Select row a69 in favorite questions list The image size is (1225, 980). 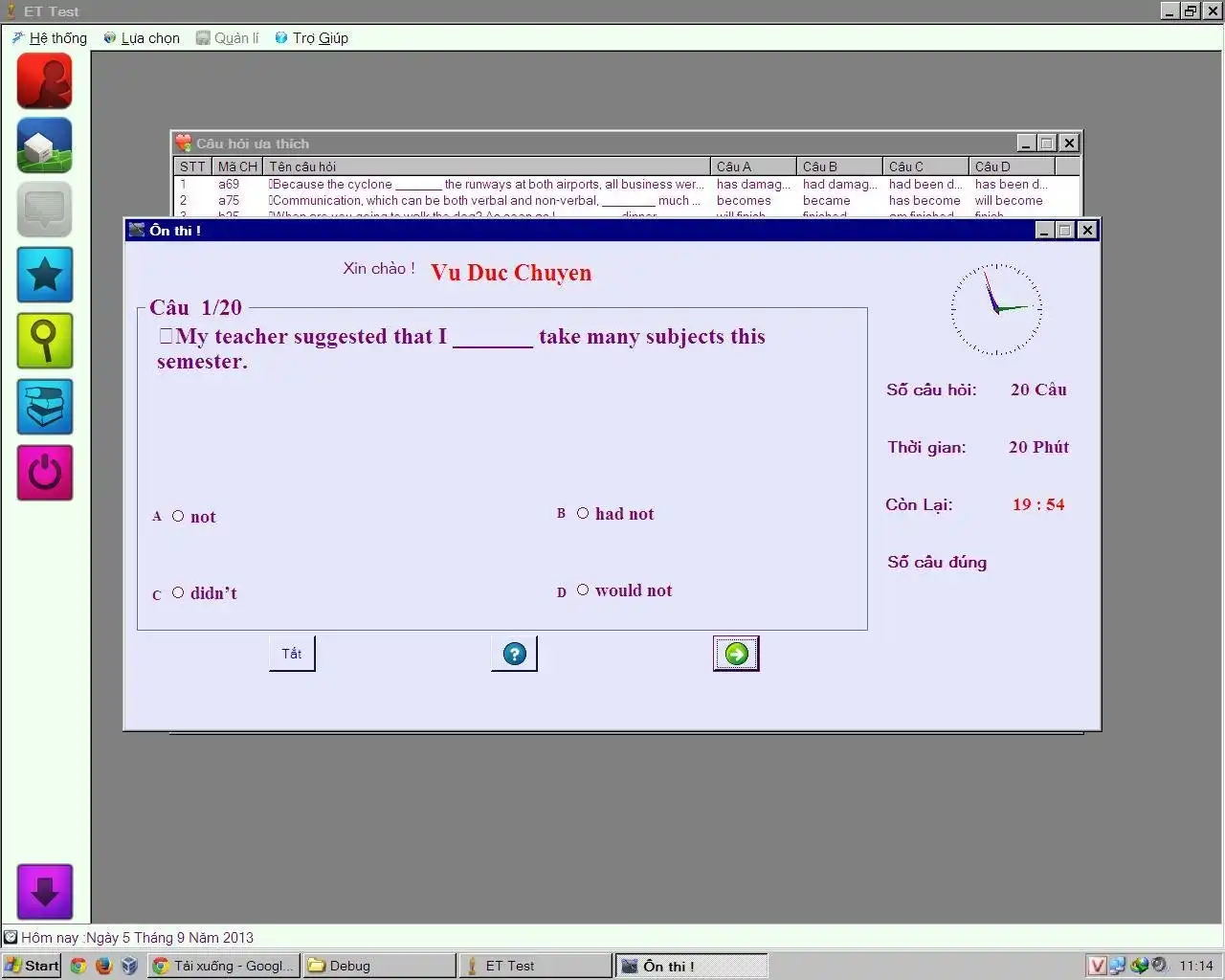[x=627, y=185]
